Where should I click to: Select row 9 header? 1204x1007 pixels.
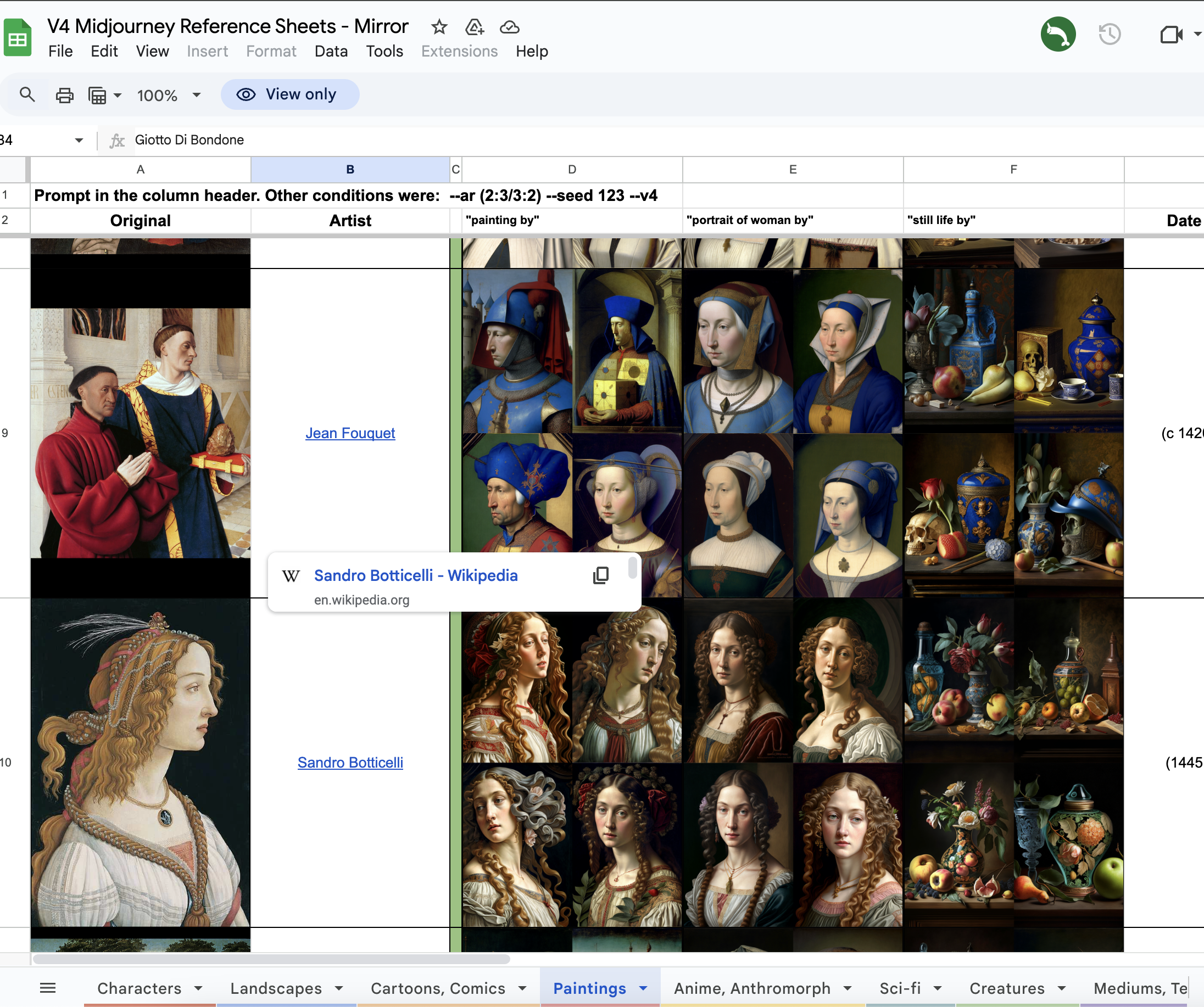click(13, 433)
